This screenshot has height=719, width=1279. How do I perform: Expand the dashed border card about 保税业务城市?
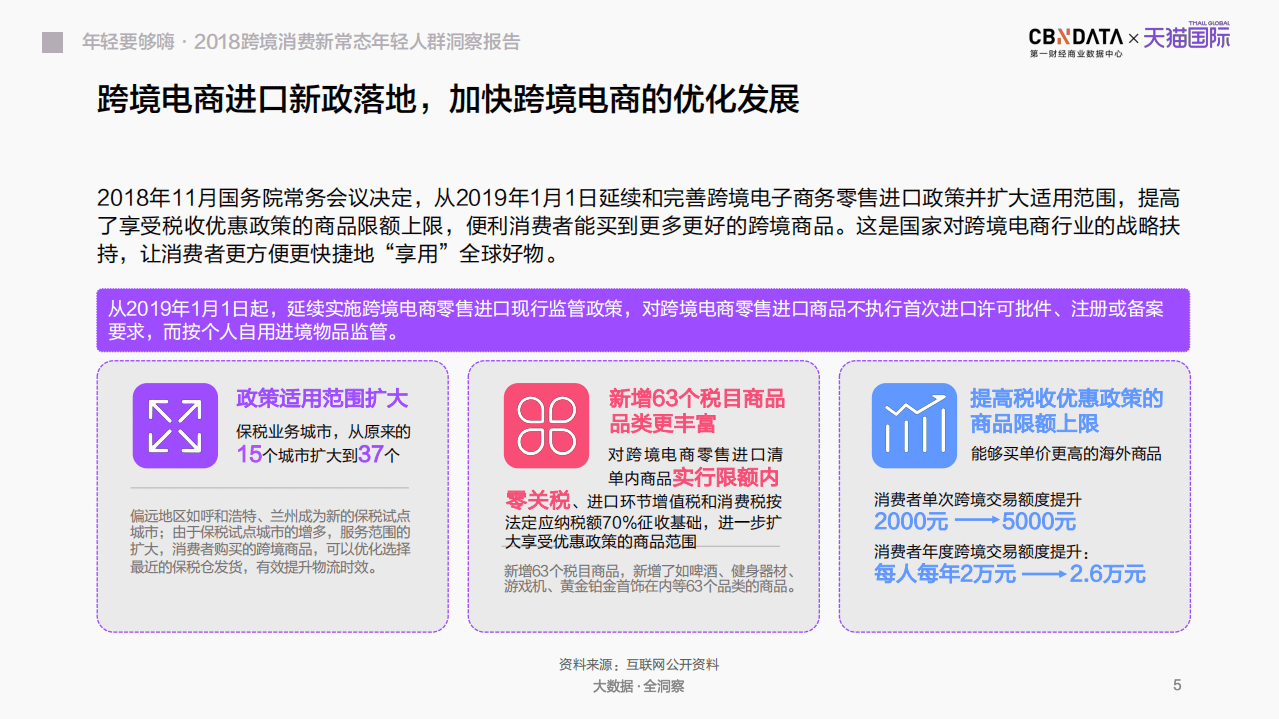[x=273, y=496]
